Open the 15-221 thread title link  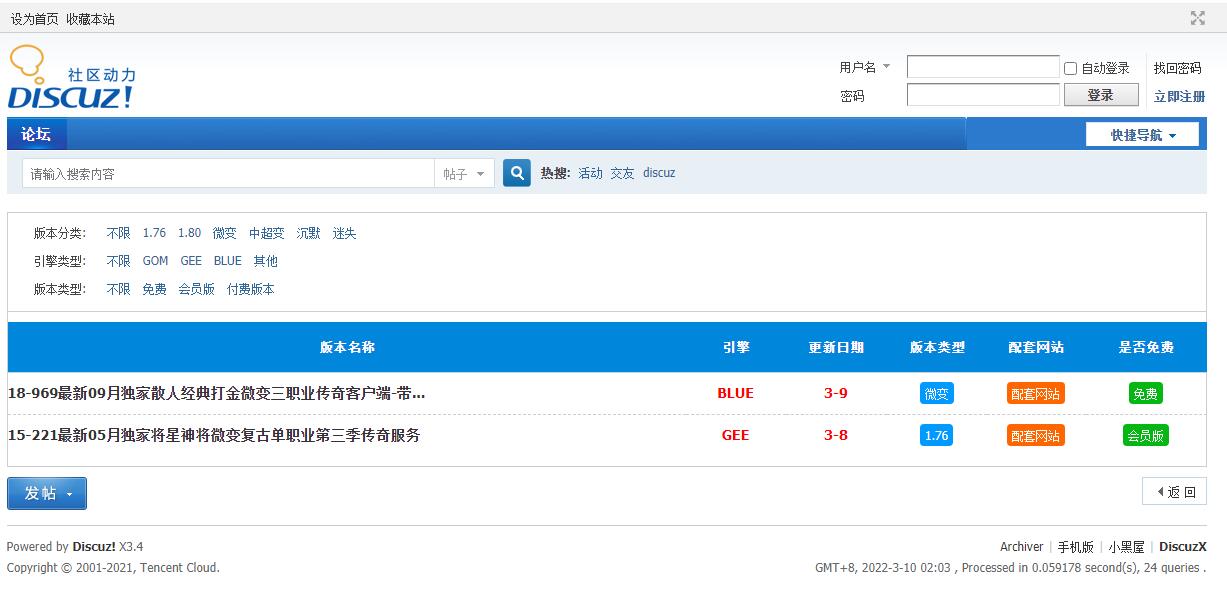pyautogui.click(x=214, y=435)
